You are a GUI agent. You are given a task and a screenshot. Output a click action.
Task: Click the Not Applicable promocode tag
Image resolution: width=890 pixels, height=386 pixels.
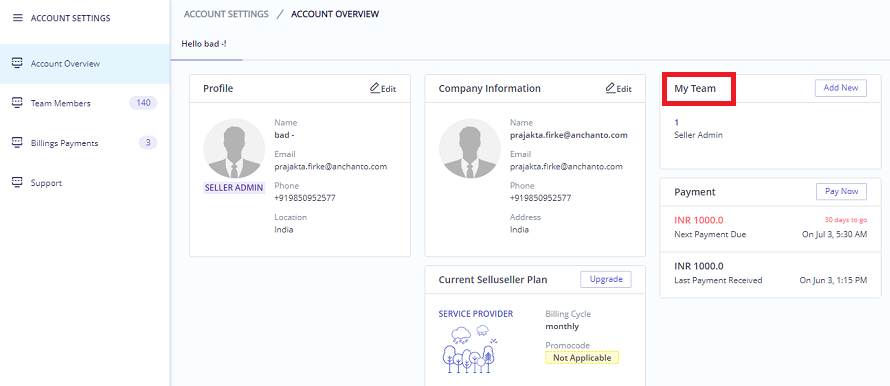pos(582,358)
